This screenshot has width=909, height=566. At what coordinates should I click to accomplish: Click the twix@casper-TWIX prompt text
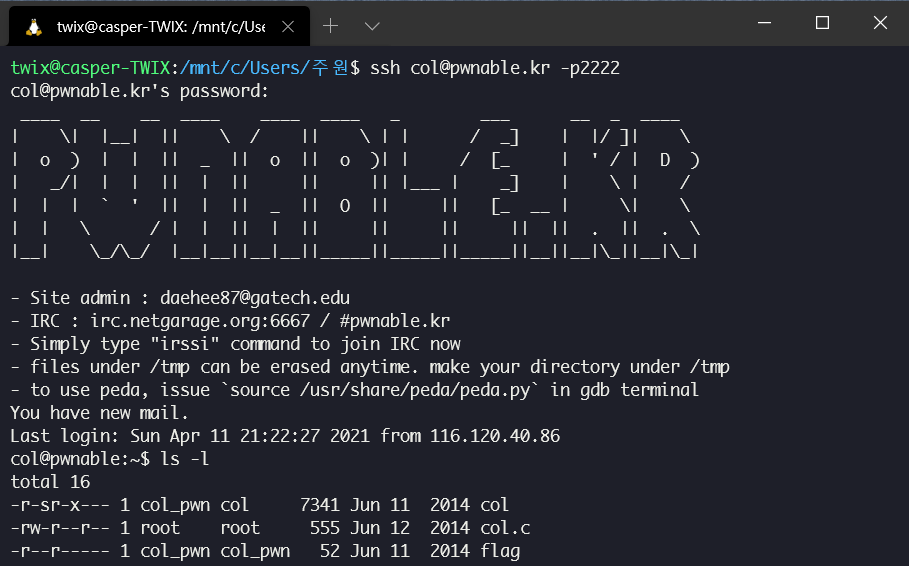coord(90,68)
